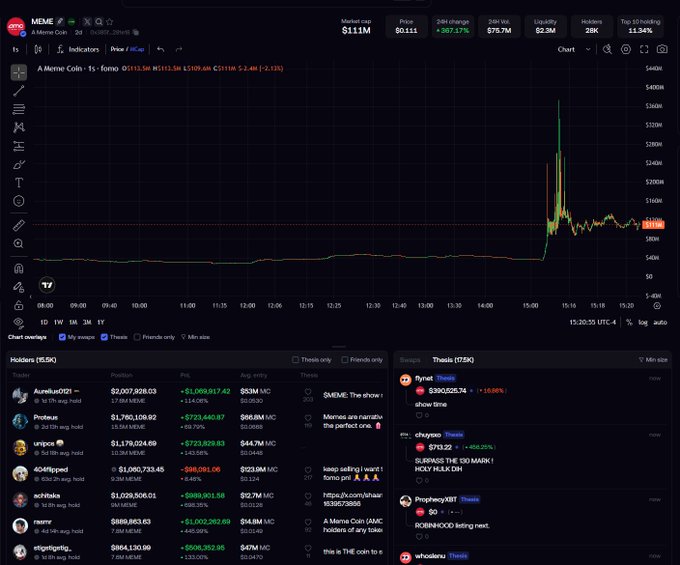Click the AMC token logo
This screenshot has width=680, height=565.
[16, 26]
